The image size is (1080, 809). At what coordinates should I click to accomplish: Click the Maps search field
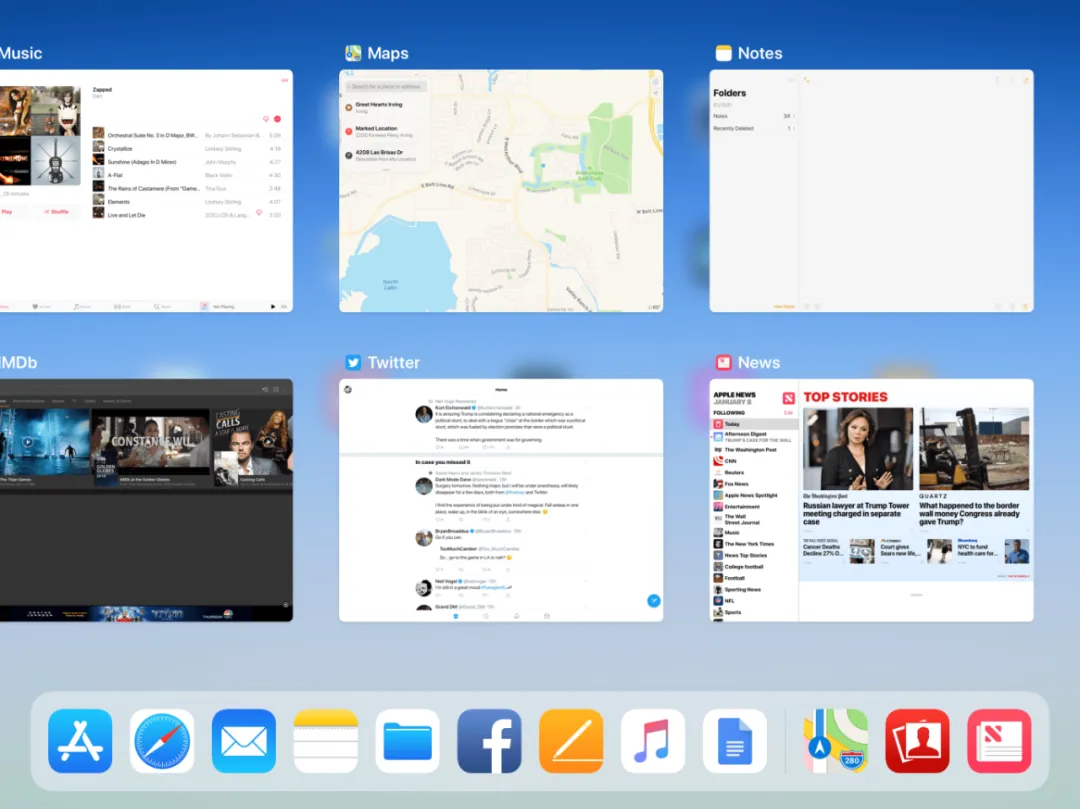(x=386, y=86)
